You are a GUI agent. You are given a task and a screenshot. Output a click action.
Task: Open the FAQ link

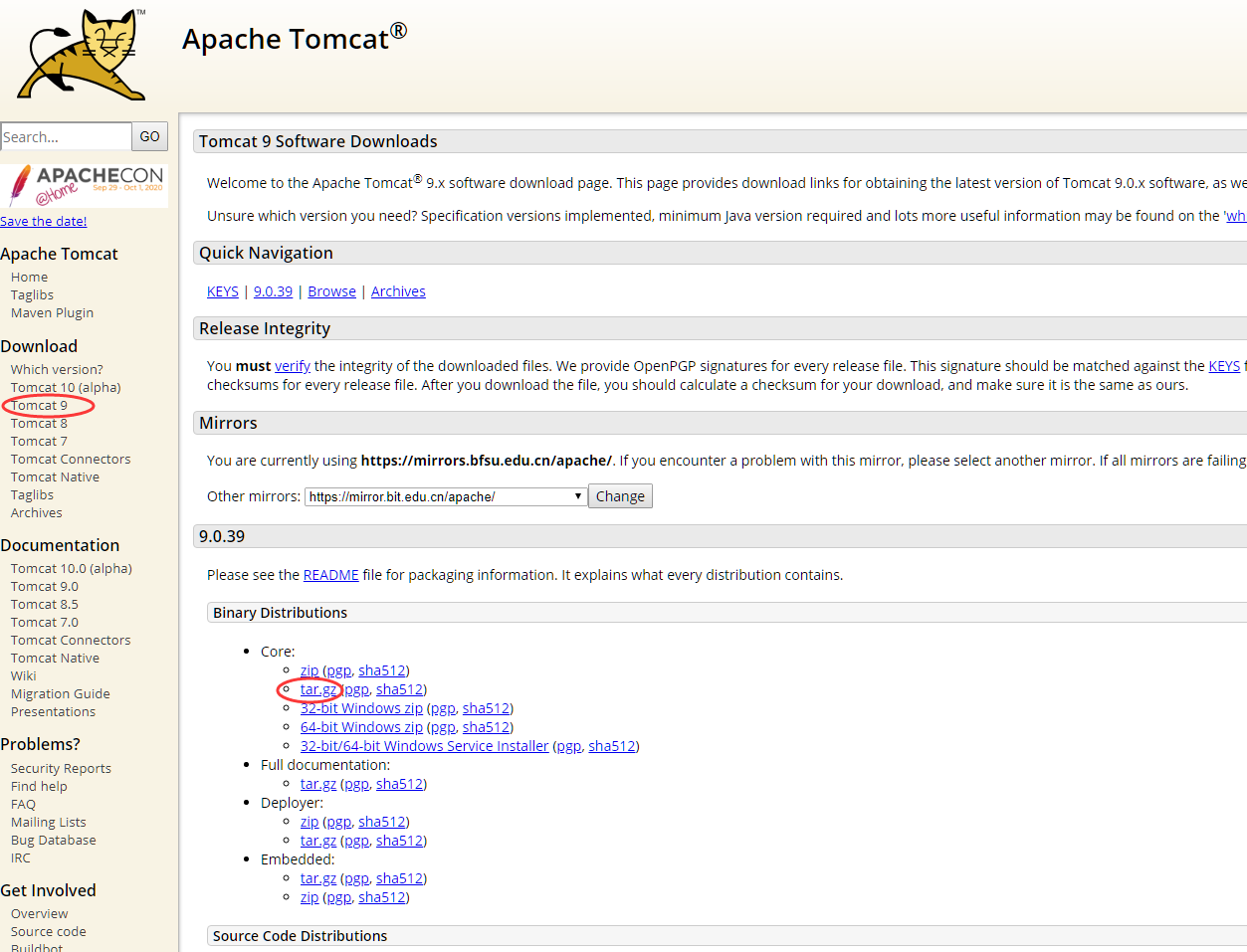(23, 804)
